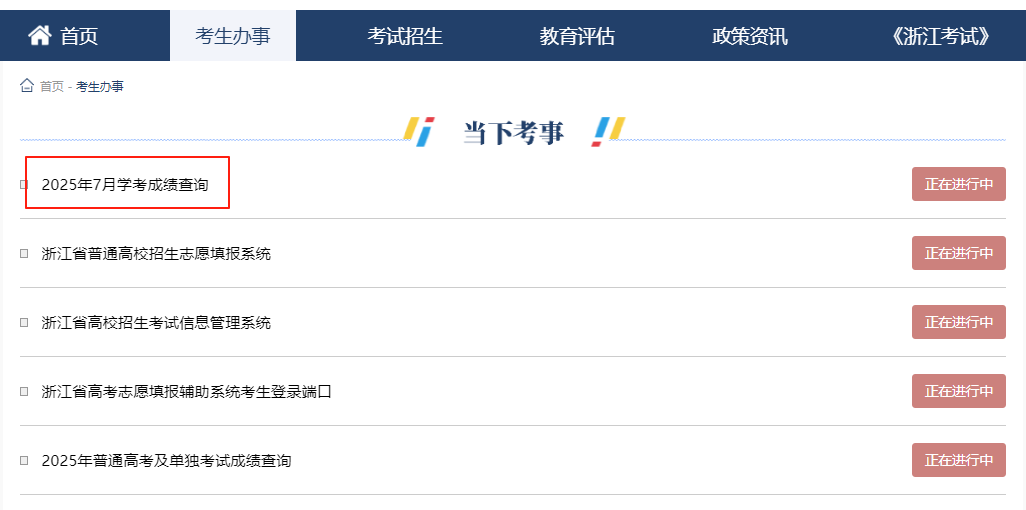Viewport: 1026px width, 510px height.
Task: Open 浙江省普通高校招生志愿填报系统 link
Action: (156, 253)
